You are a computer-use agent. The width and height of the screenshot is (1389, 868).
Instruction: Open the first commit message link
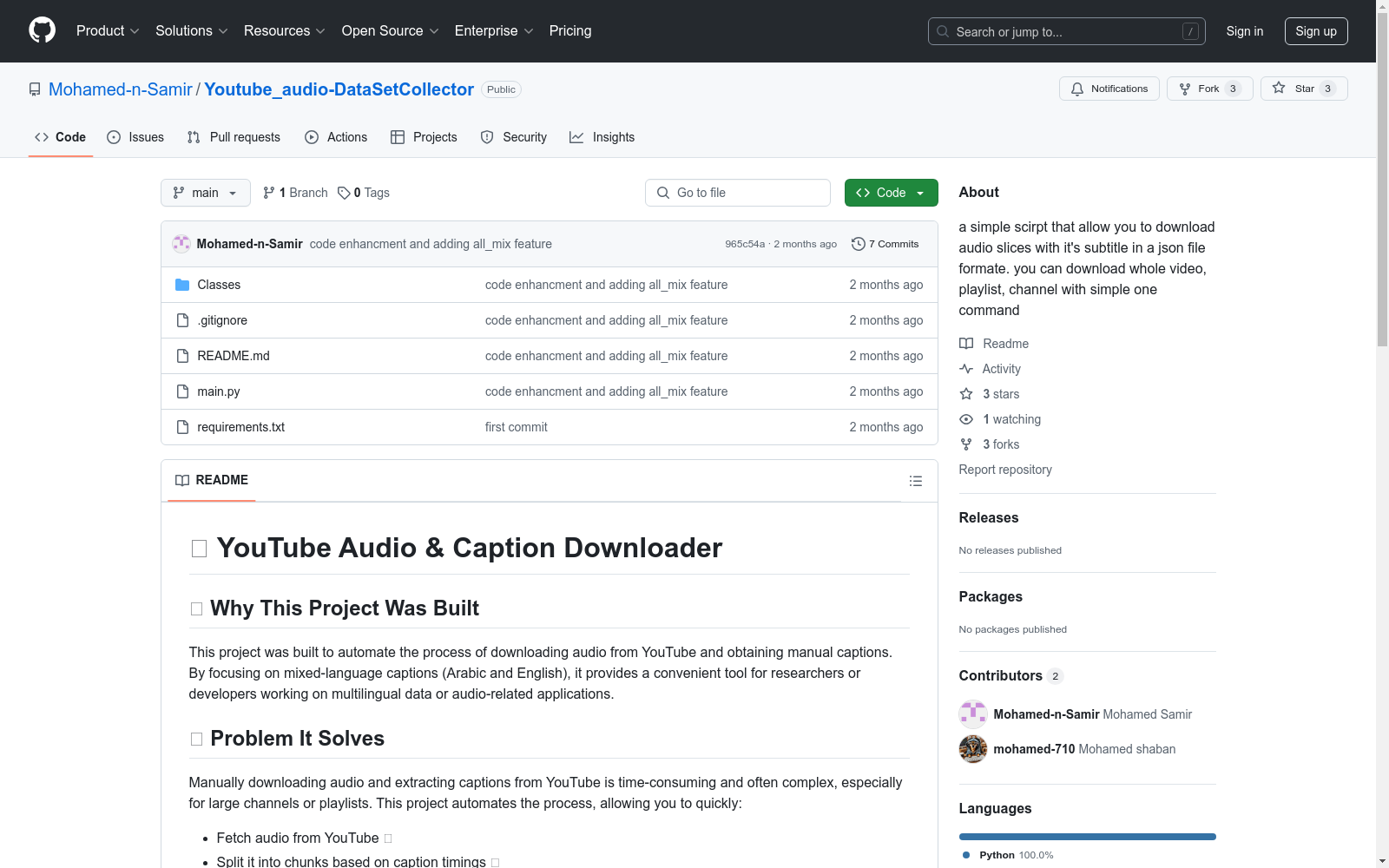[x=517, y=427]
